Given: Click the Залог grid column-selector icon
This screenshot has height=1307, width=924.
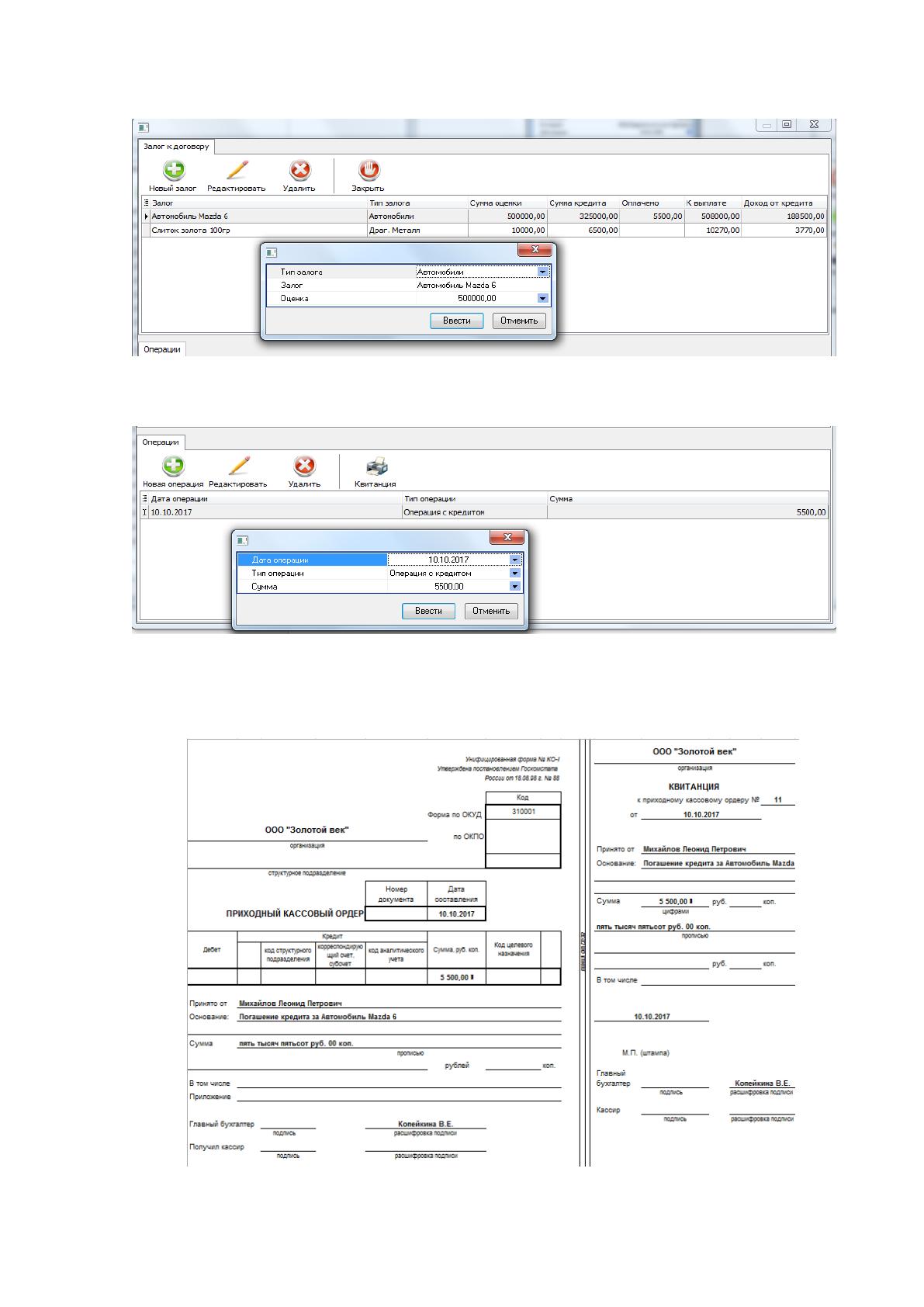Looking at the screenshot, I should pos(146,203).
